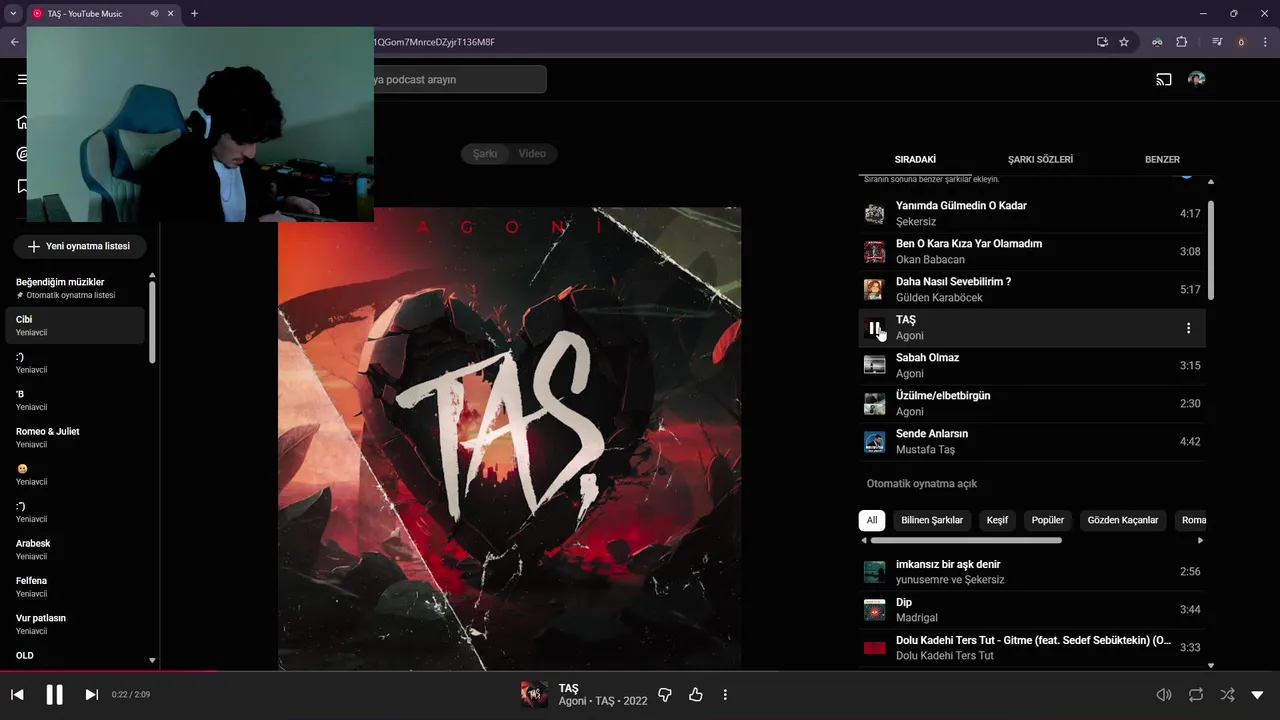
Task: Play Dolu Kadehi Ters Tut - Gitme
Action: point(1033,648)
